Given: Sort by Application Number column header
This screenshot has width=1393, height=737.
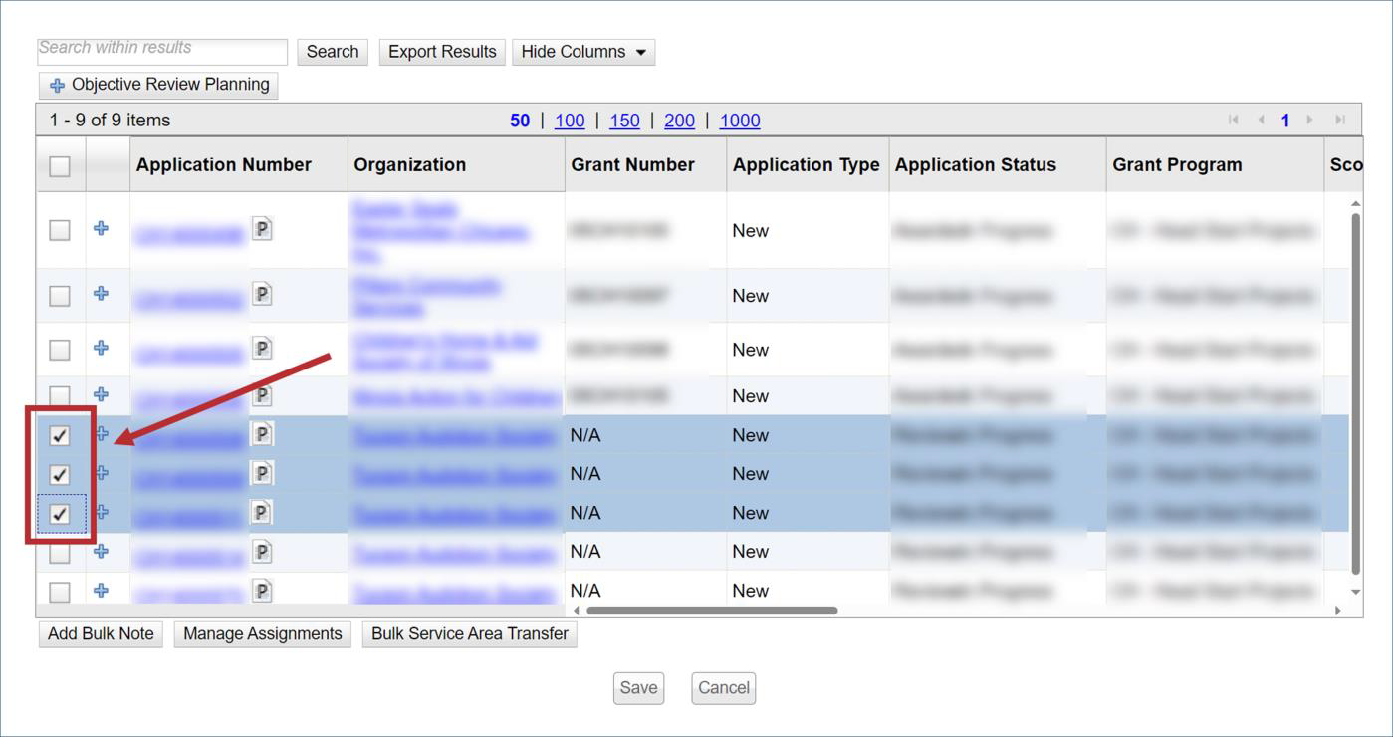Looking at the screenshot, I should click(x=224, y=165).
